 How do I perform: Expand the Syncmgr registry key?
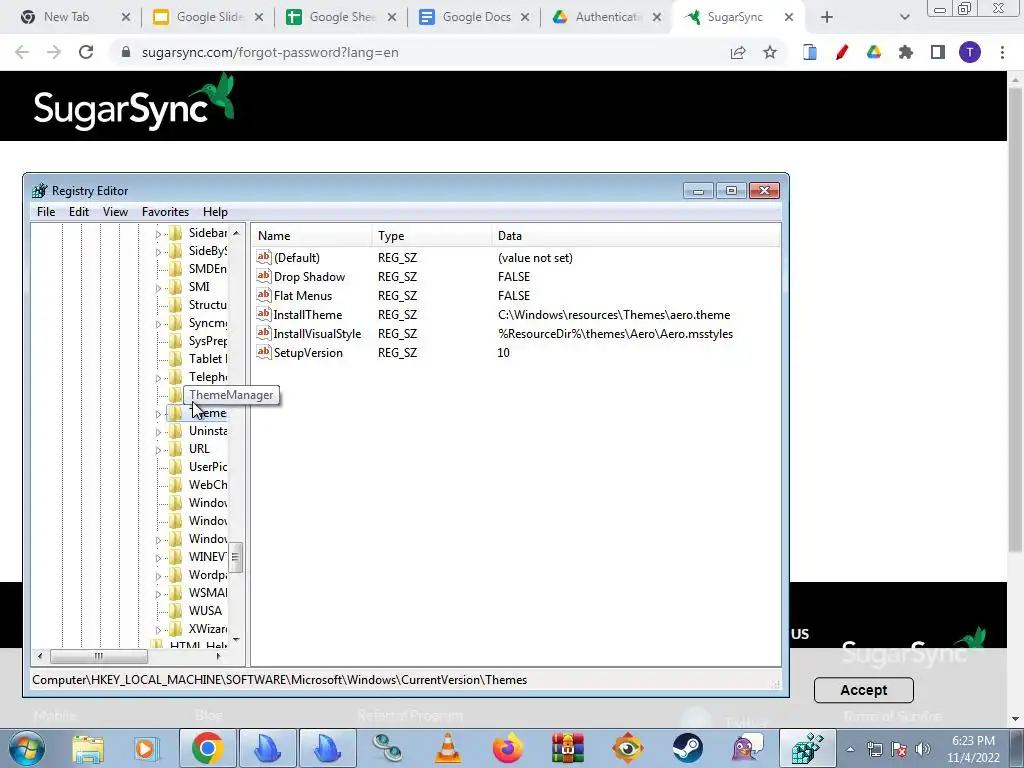[x=158, y=324]
